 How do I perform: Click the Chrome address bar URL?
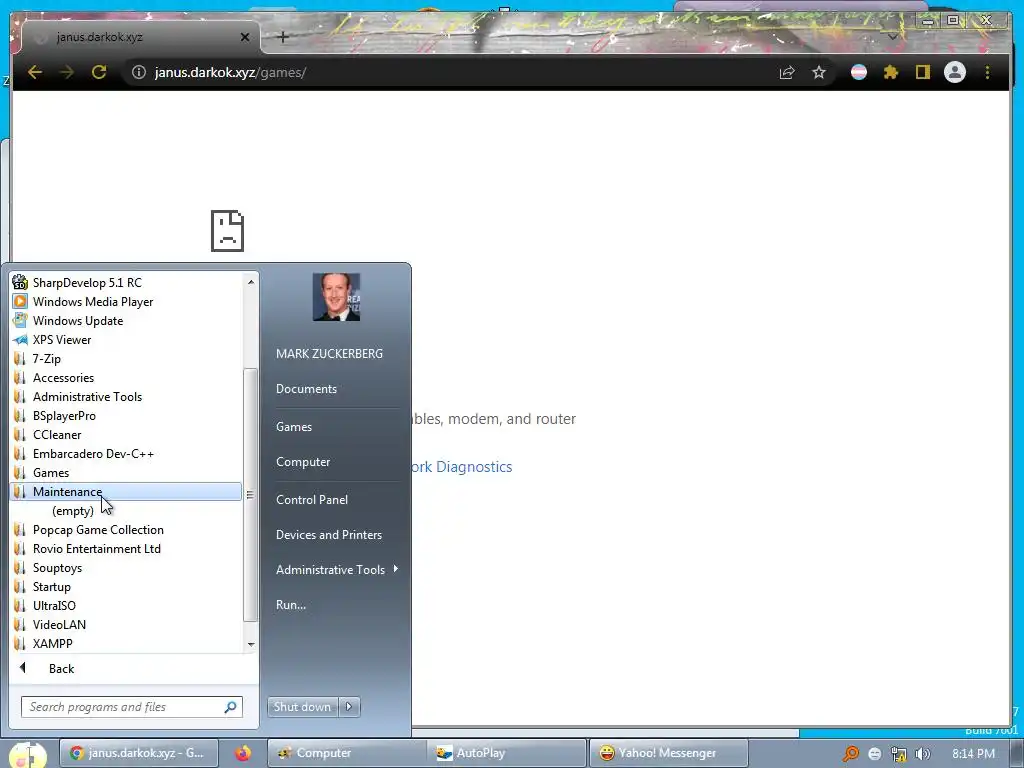(230, 72)
